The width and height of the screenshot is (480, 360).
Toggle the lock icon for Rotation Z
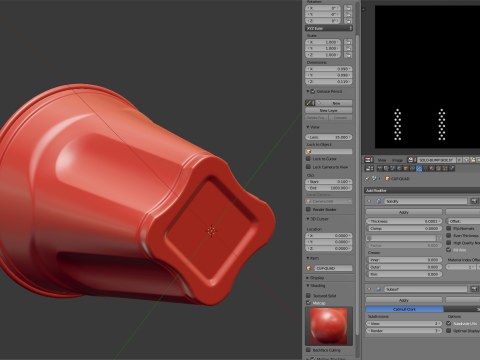(348, 21)
